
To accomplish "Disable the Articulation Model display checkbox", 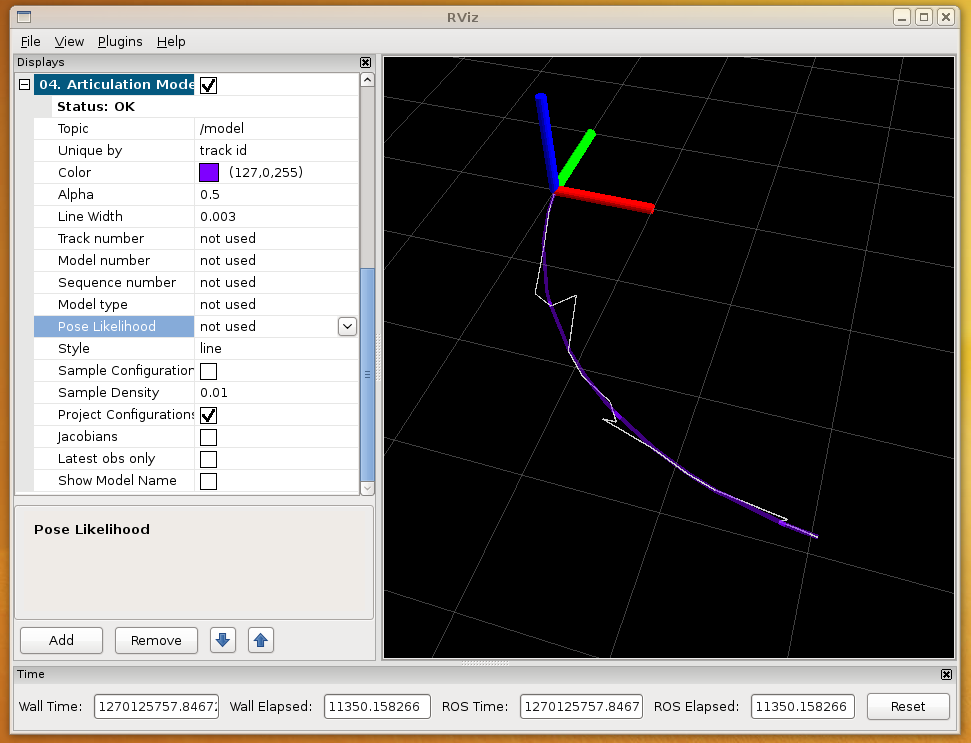I will (x=208, y=85).
